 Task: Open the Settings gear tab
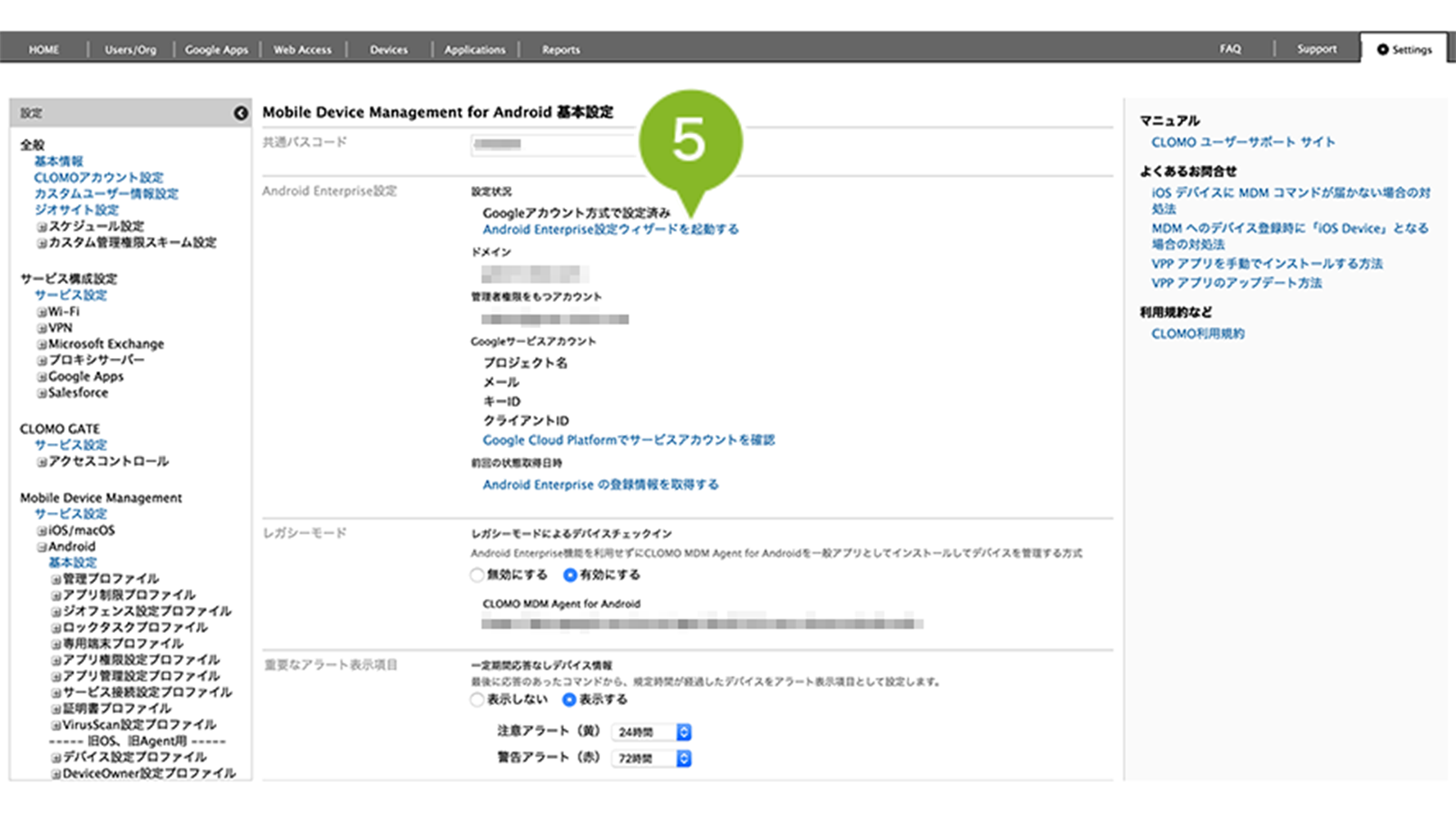coord(1404,49)
